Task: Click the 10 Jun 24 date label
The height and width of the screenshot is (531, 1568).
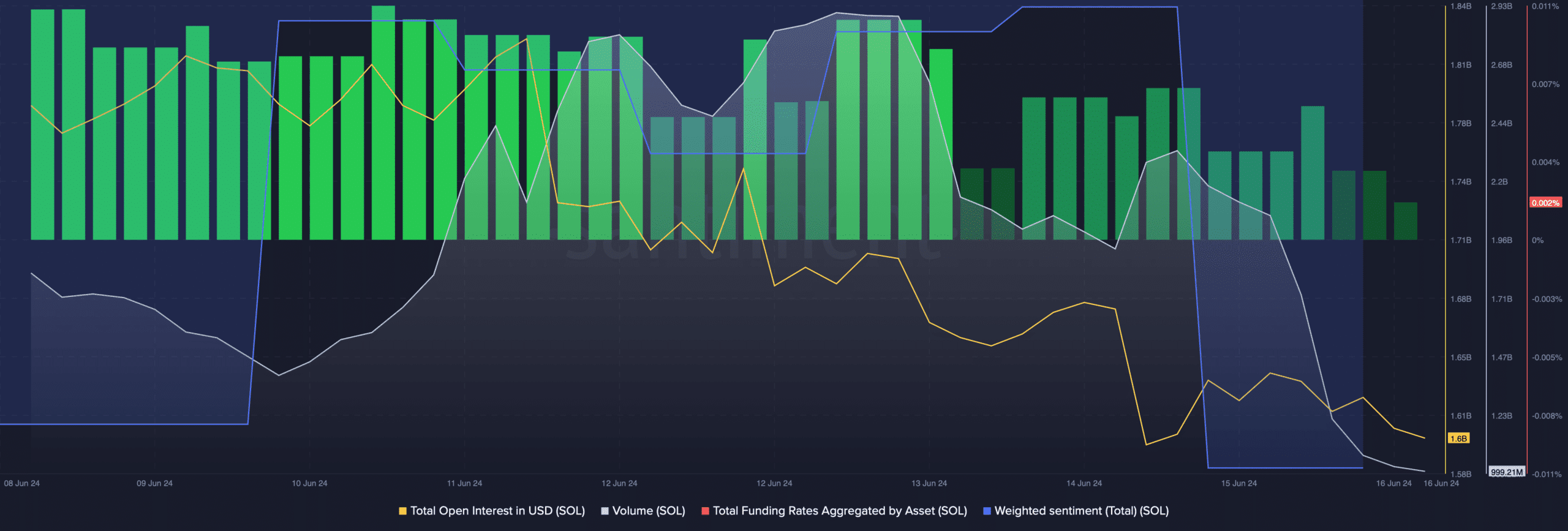Action: [309, 483]
